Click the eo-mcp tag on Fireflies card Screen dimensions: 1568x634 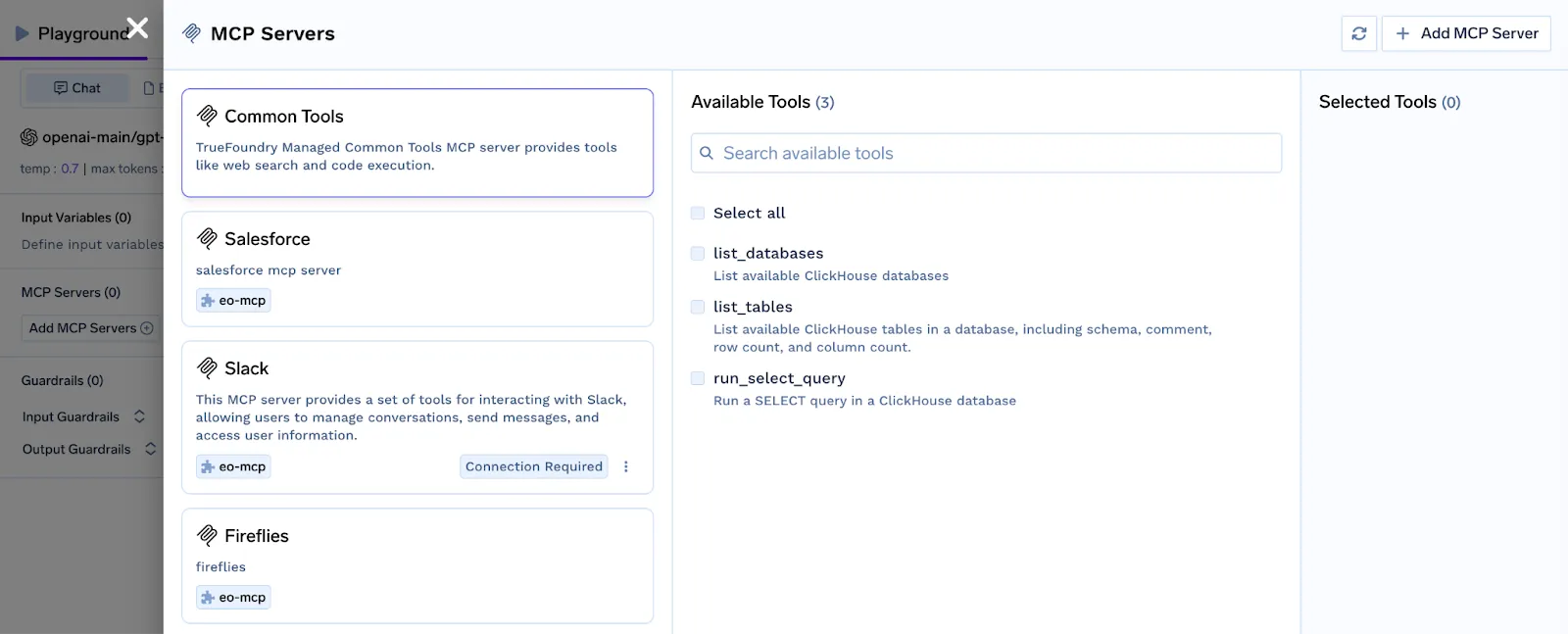pyautogui.click(x=233, y=597)
